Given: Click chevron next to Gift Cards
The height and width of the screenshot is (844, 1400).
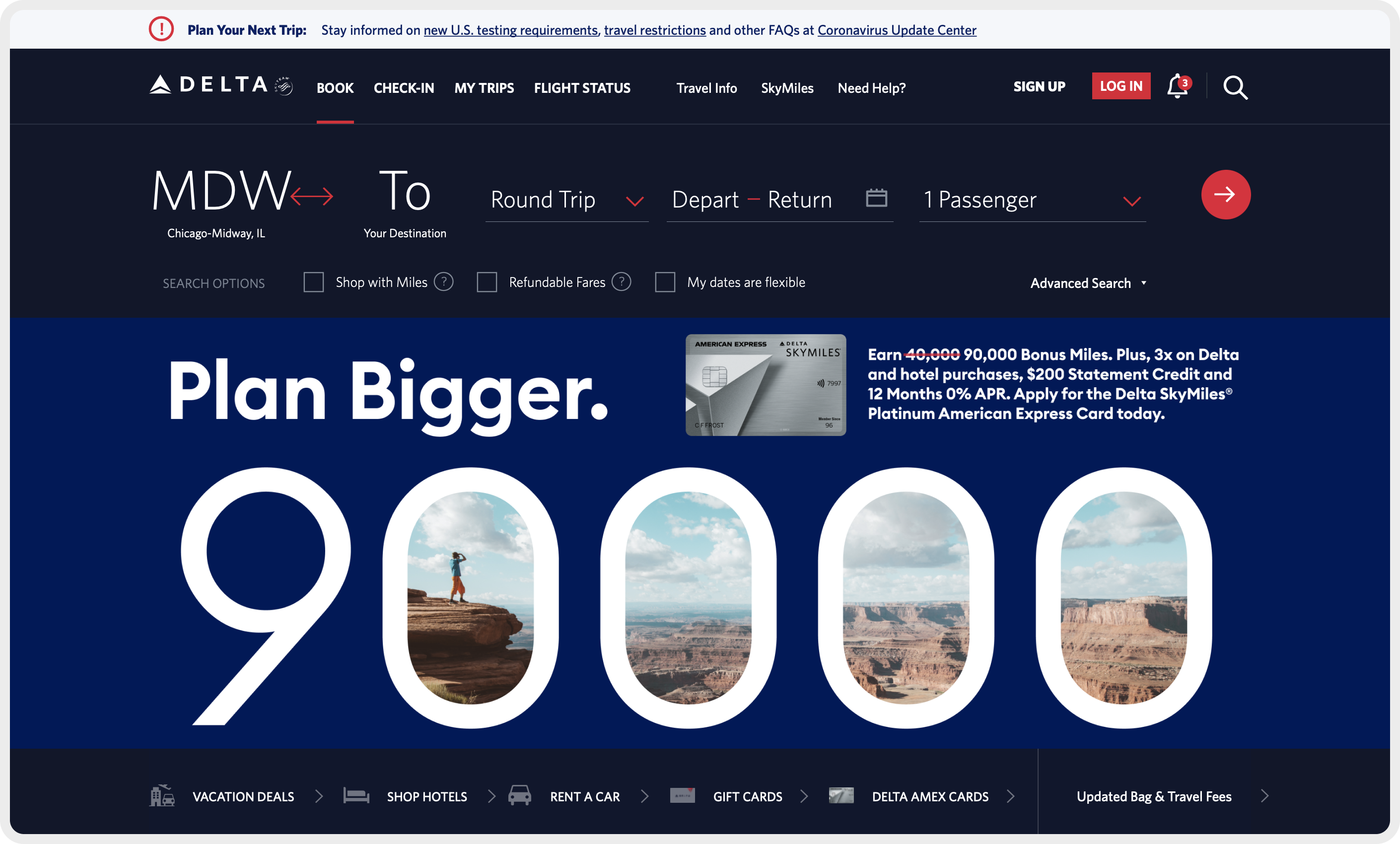Looking at the screenshot, I should click(804, 796).
